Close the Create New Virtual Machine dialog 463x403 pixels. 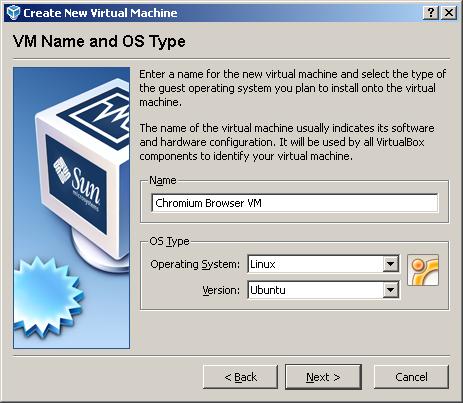pos(449,13)
